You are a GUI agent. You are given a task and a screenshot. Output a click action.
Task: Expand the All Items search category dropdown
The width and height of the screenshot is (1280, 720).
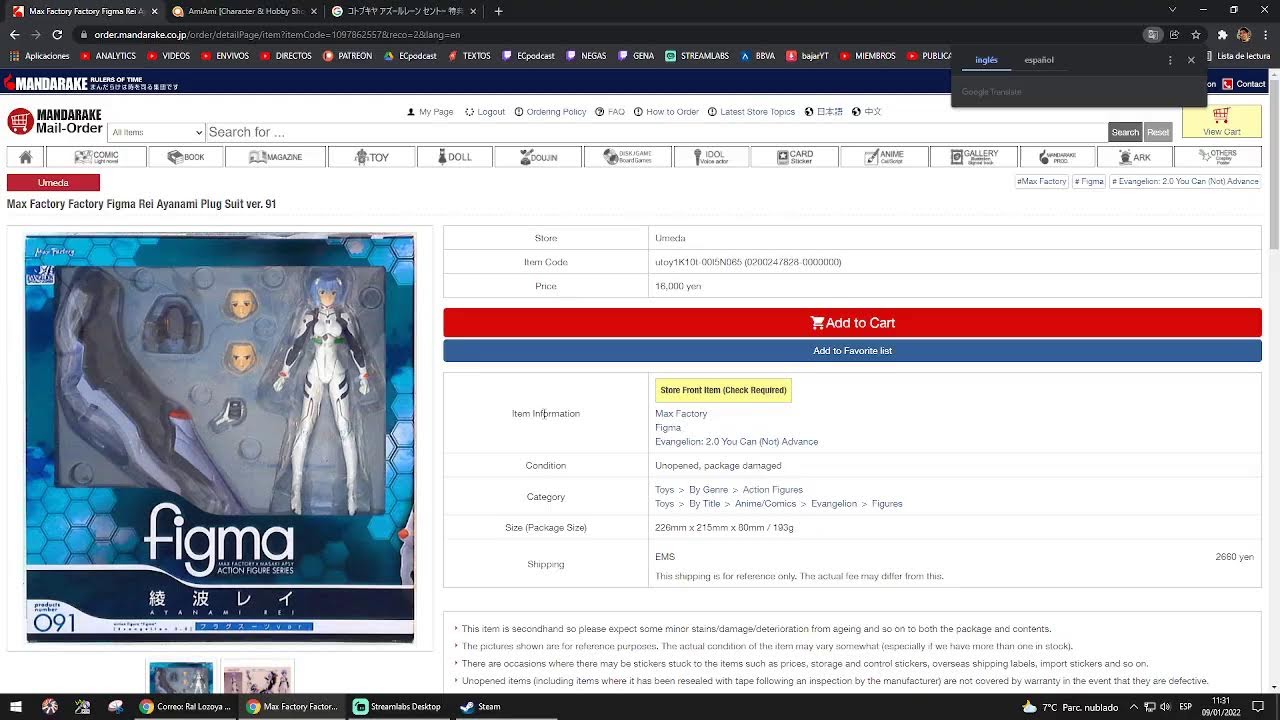(156, 132)
